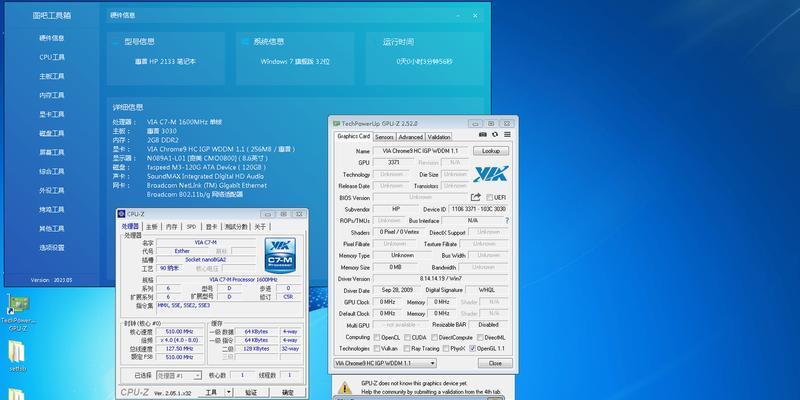Click the GPU-Z title bar app icon
This screenshot has height=400, width=800.
click(x=336, y=123)
